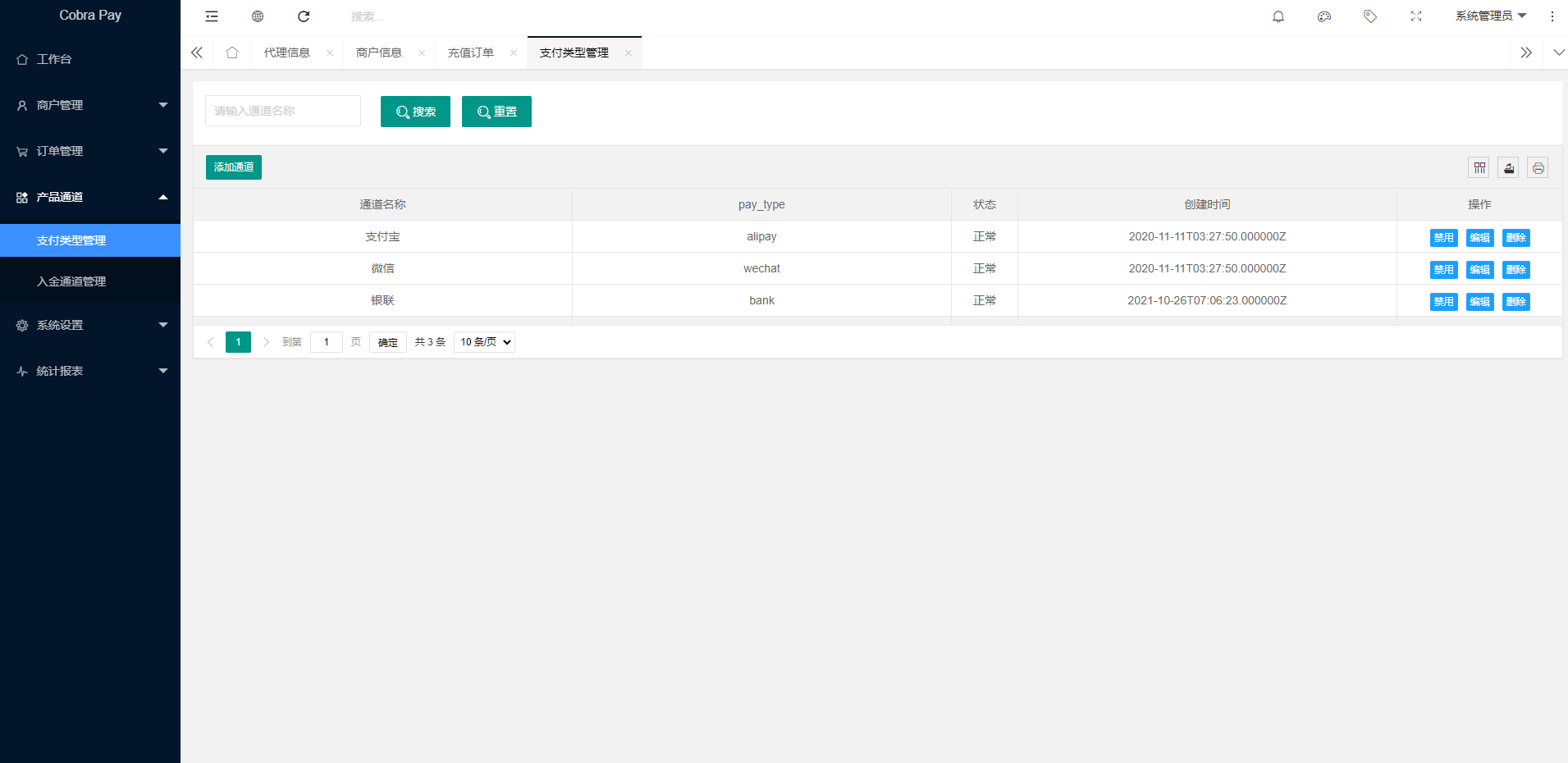This screenshot has height=763, width=1568.
Task: Click the globe website icon in header
Action: tap(258, 16)
